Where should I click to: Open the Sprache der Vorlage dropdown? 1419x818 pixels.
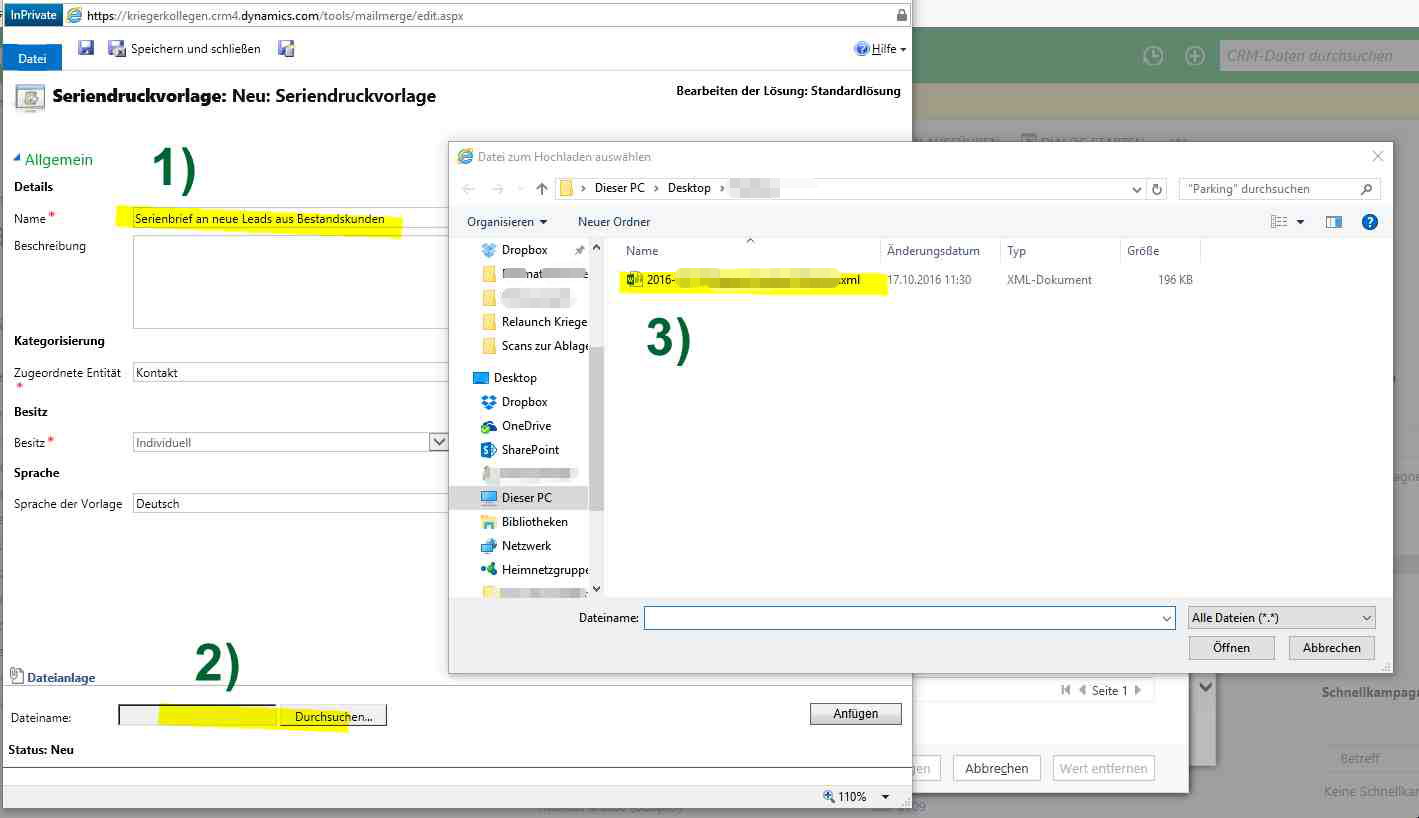pos(290,503)
